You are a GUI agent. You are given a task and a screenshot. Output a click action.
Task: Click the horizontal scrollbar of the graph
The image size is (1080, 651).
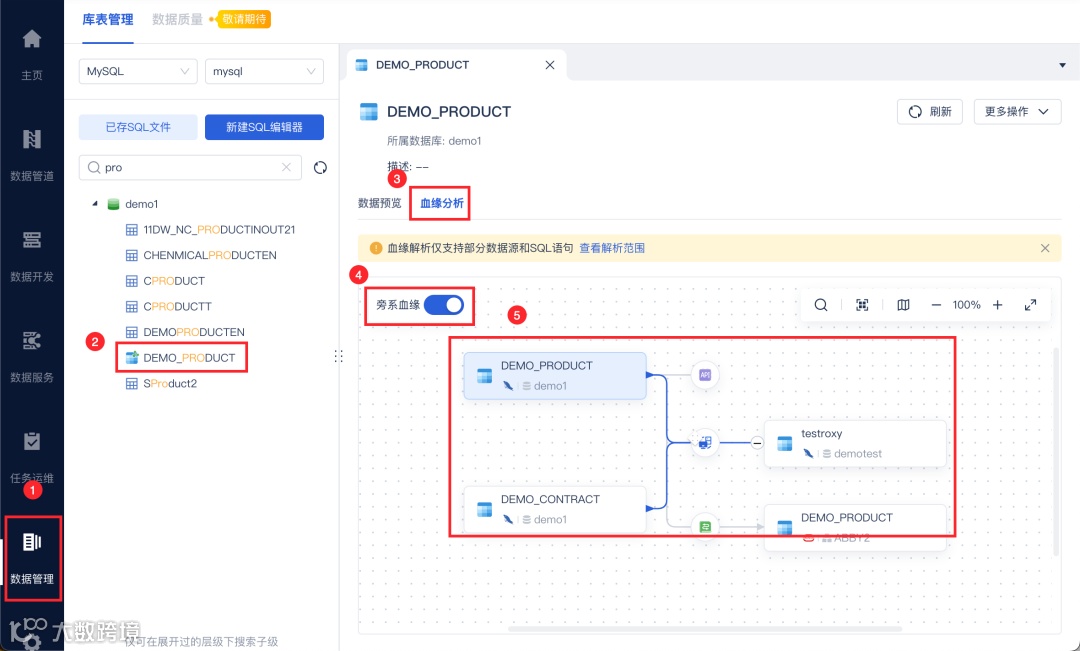pos(705,628)
